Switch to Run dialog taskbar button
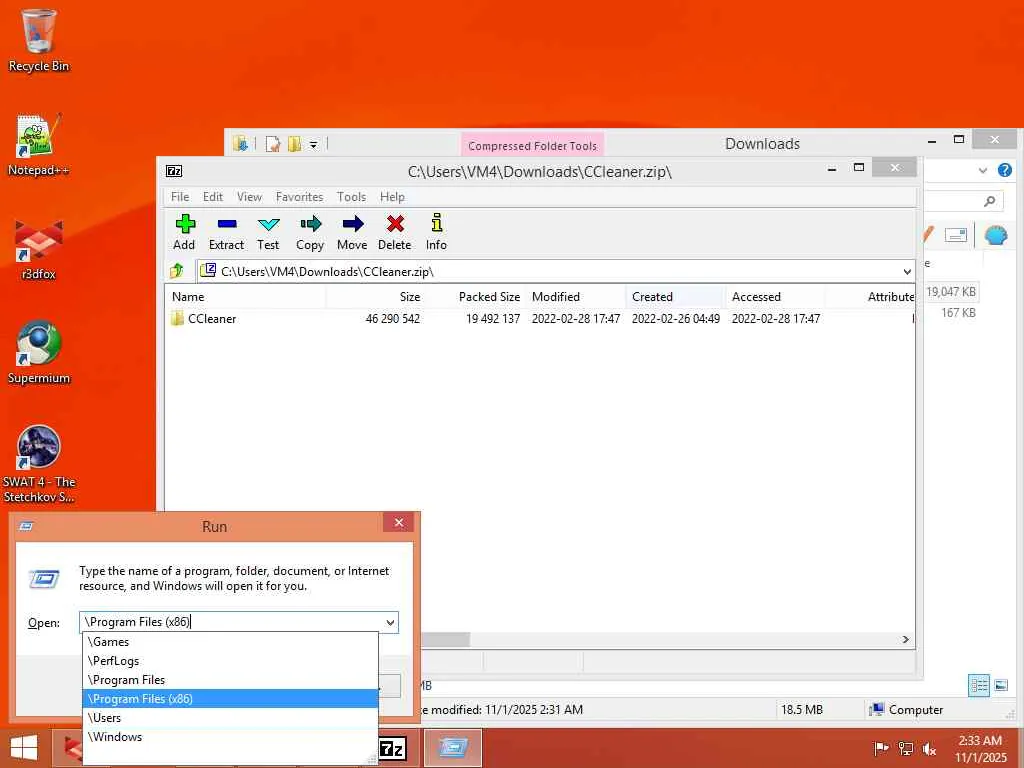The height and width of the screenshot is (768, 1024). (x=453, y=748)
